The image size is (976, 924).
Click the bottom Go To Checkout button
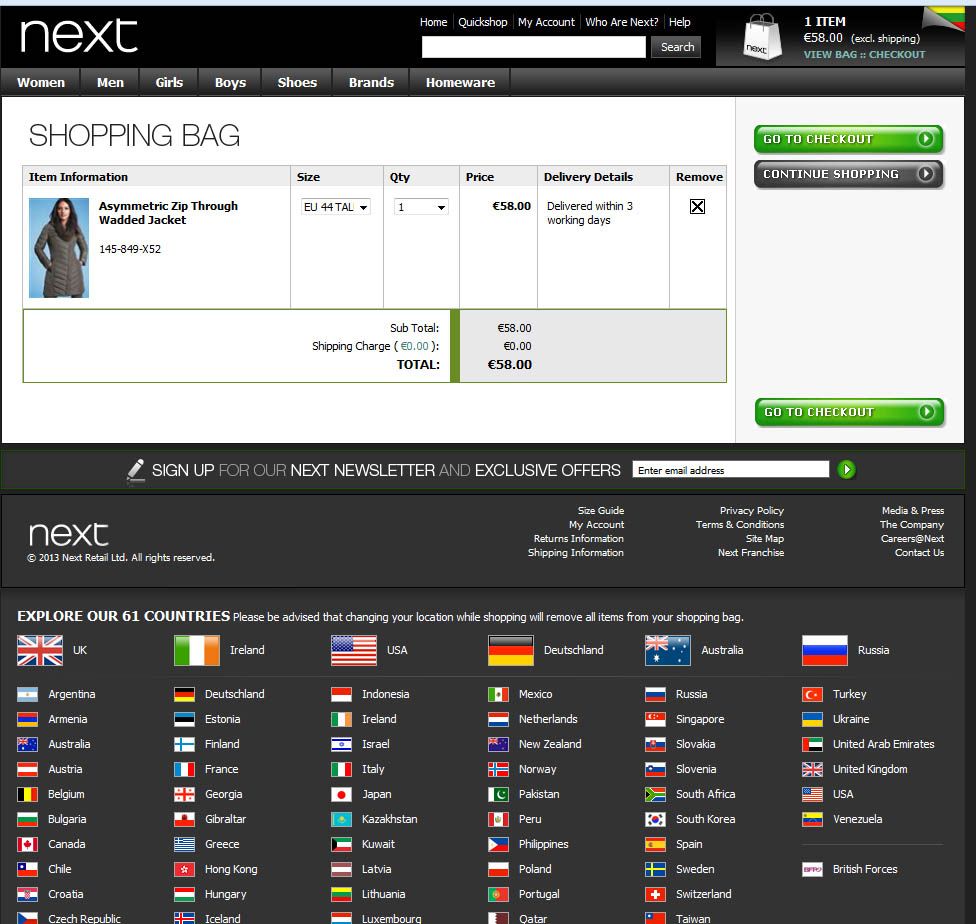850,412
